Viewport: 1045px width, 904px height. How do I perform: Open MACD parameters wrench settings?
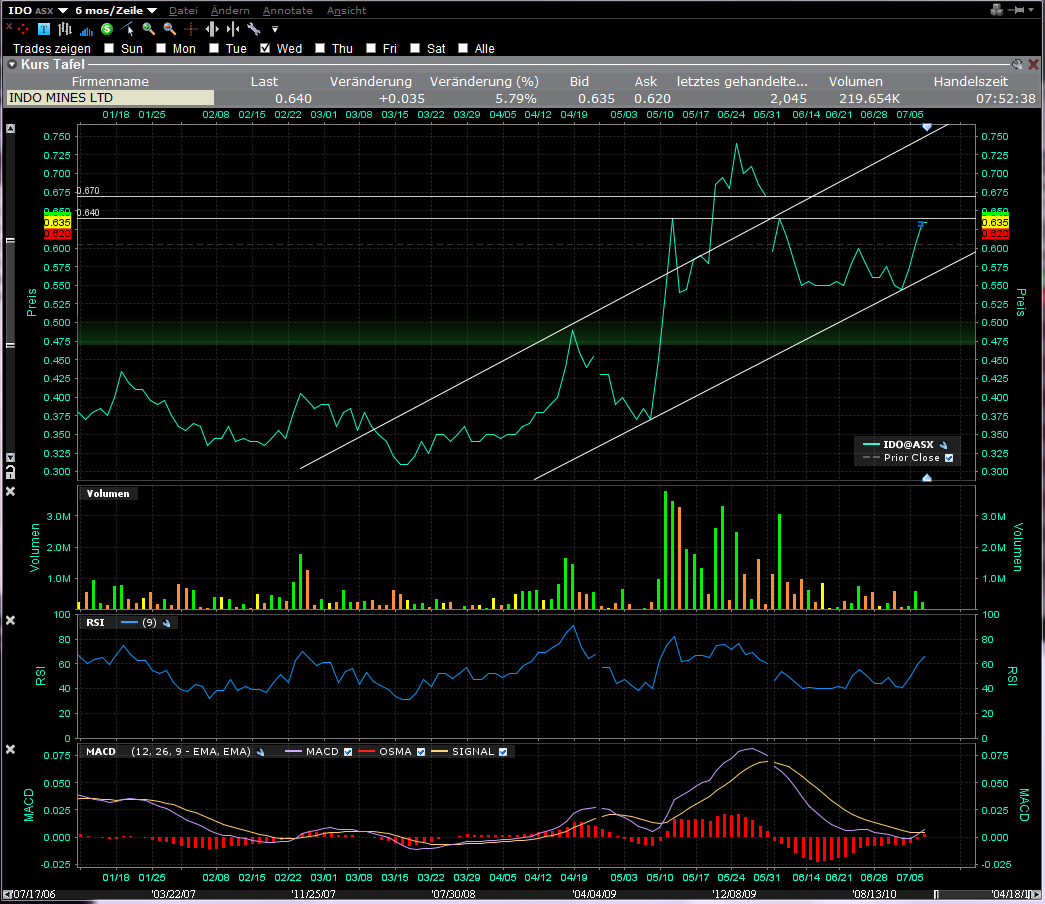click(261, 752)
